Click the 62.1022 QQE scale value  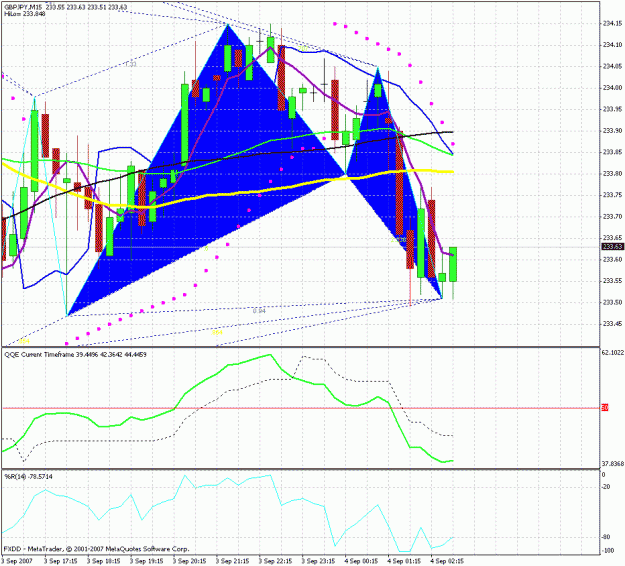click(613, 352)
